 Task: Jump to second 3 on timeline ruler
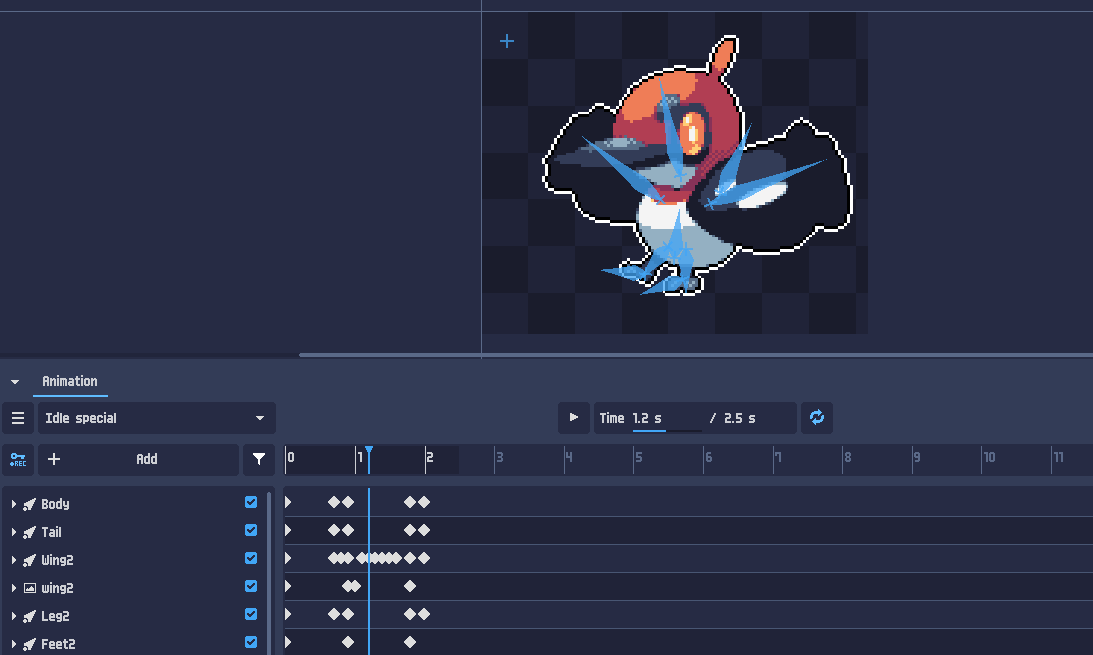point(499,458)
